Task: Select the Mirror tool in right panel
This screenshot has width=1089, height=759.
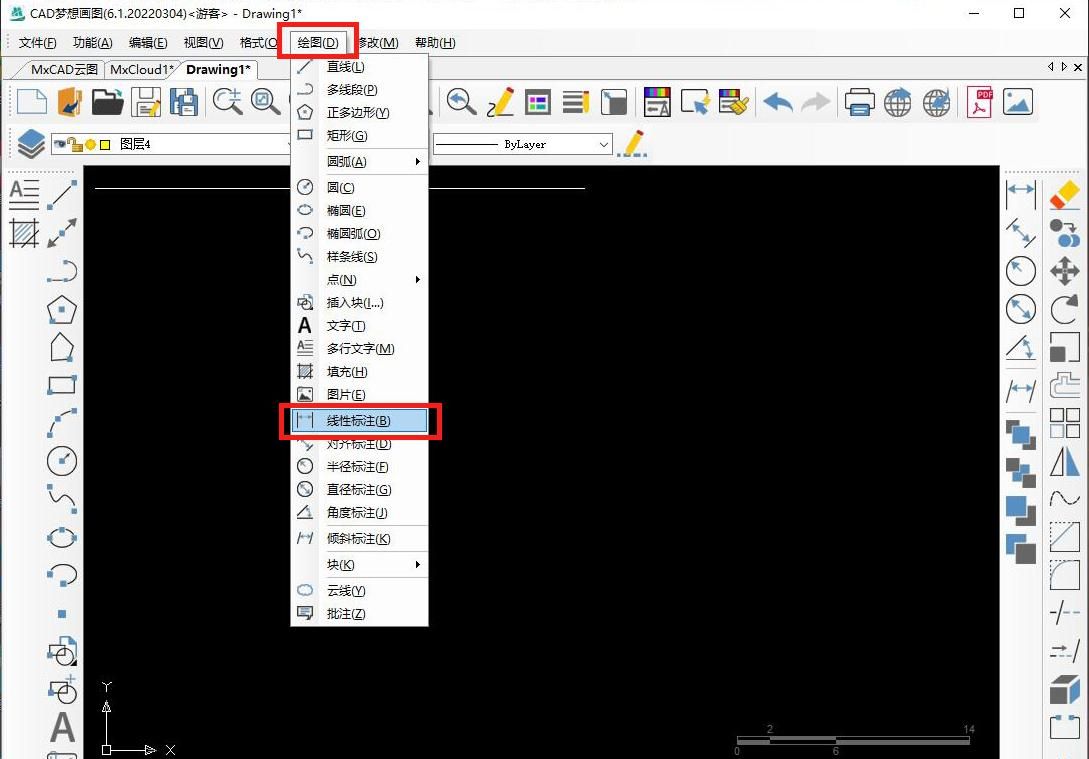Action: click(x=1066, y=460)
